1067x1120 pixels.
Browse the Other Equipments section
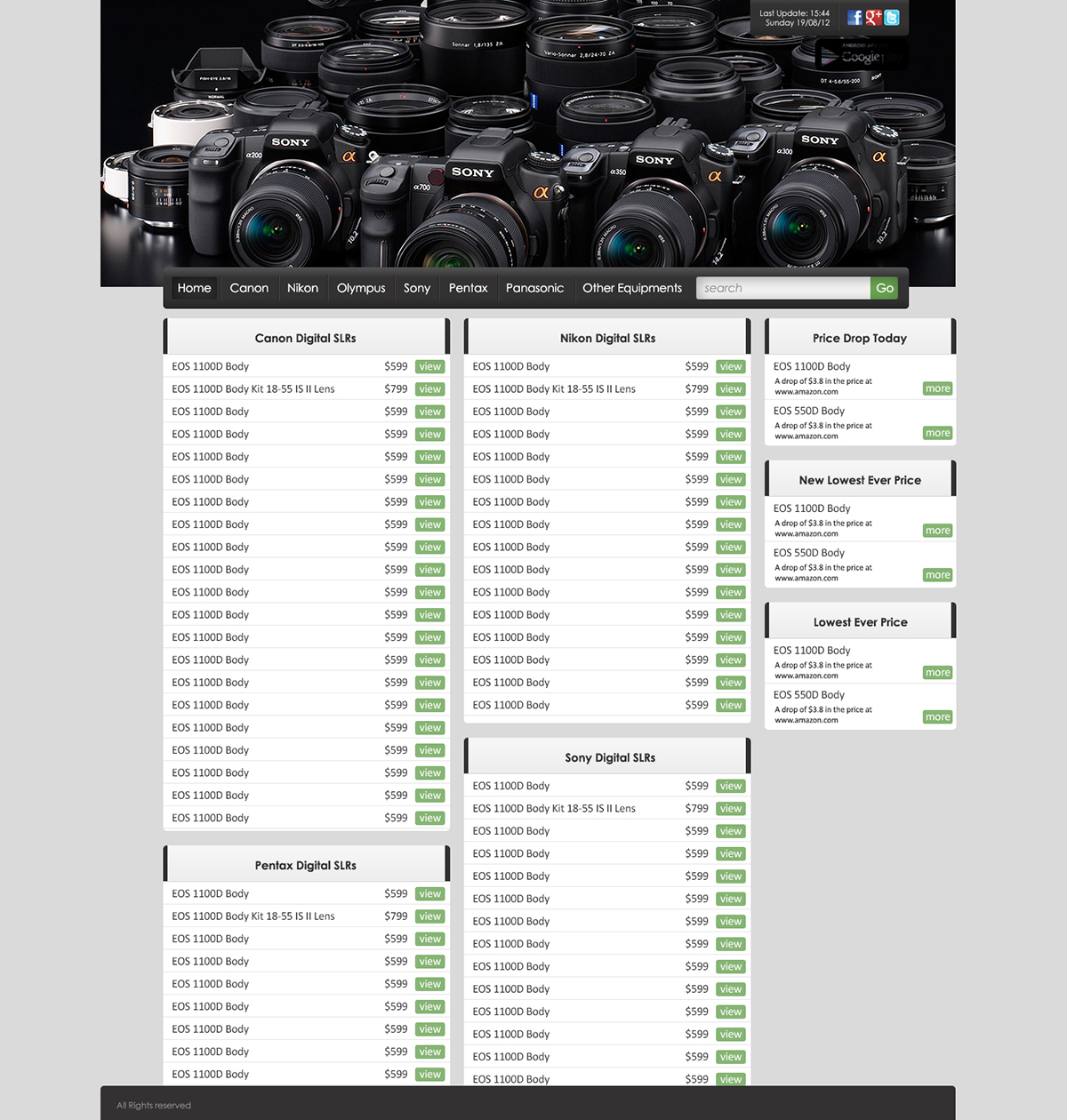[631, 288]
